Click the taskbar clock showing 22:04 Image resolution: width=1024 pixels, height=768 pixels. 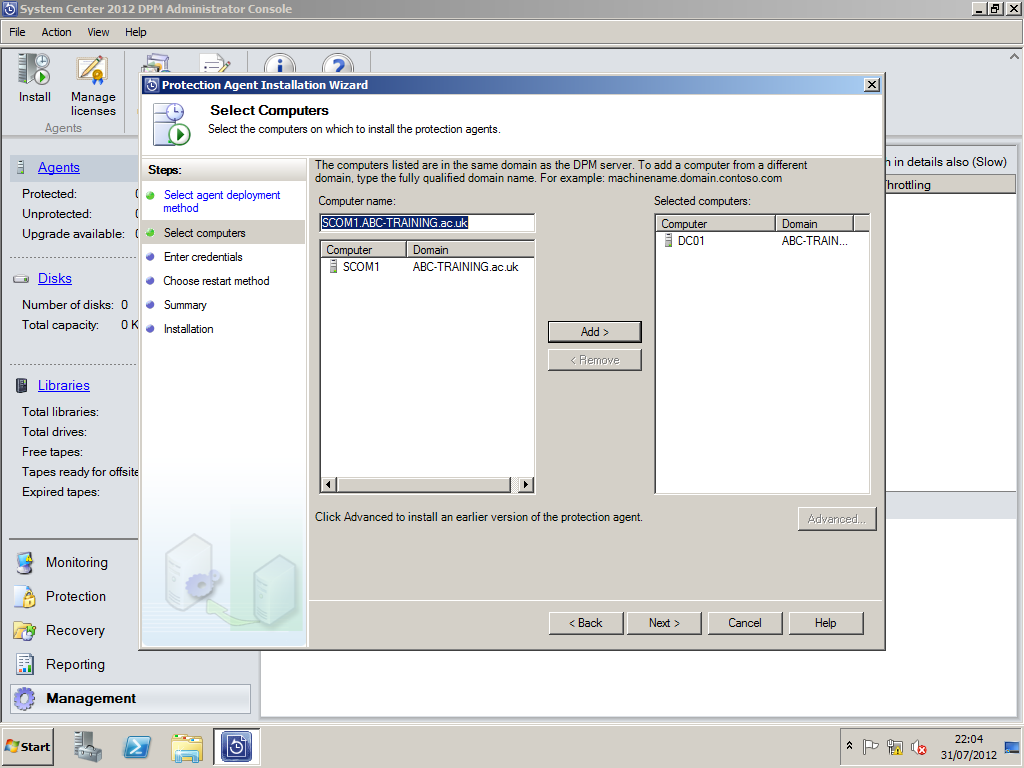tap(968, 746)
